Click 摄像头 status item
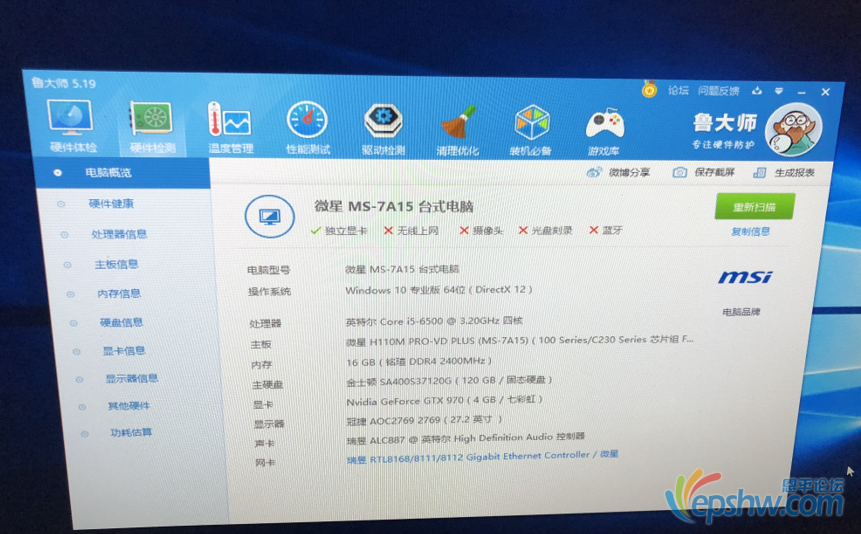 coord(481,231)
